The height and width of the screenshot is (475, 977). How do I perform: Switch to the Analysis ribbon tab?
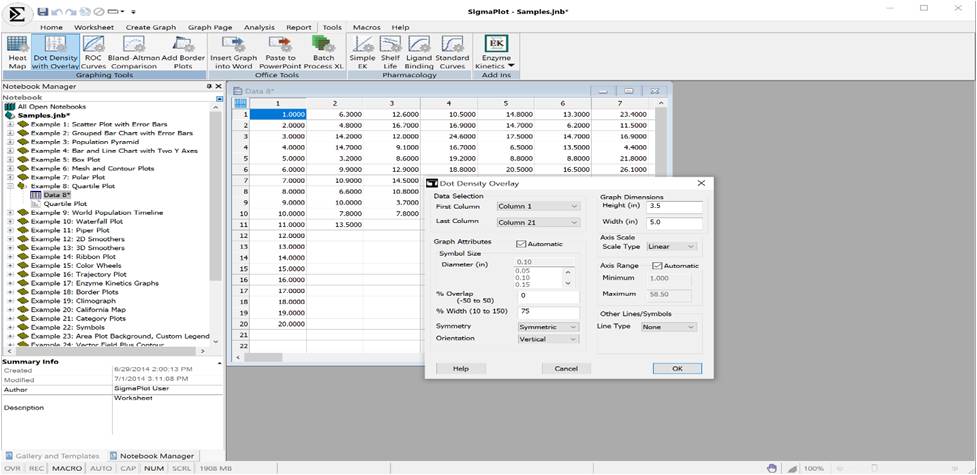[259, 27]
